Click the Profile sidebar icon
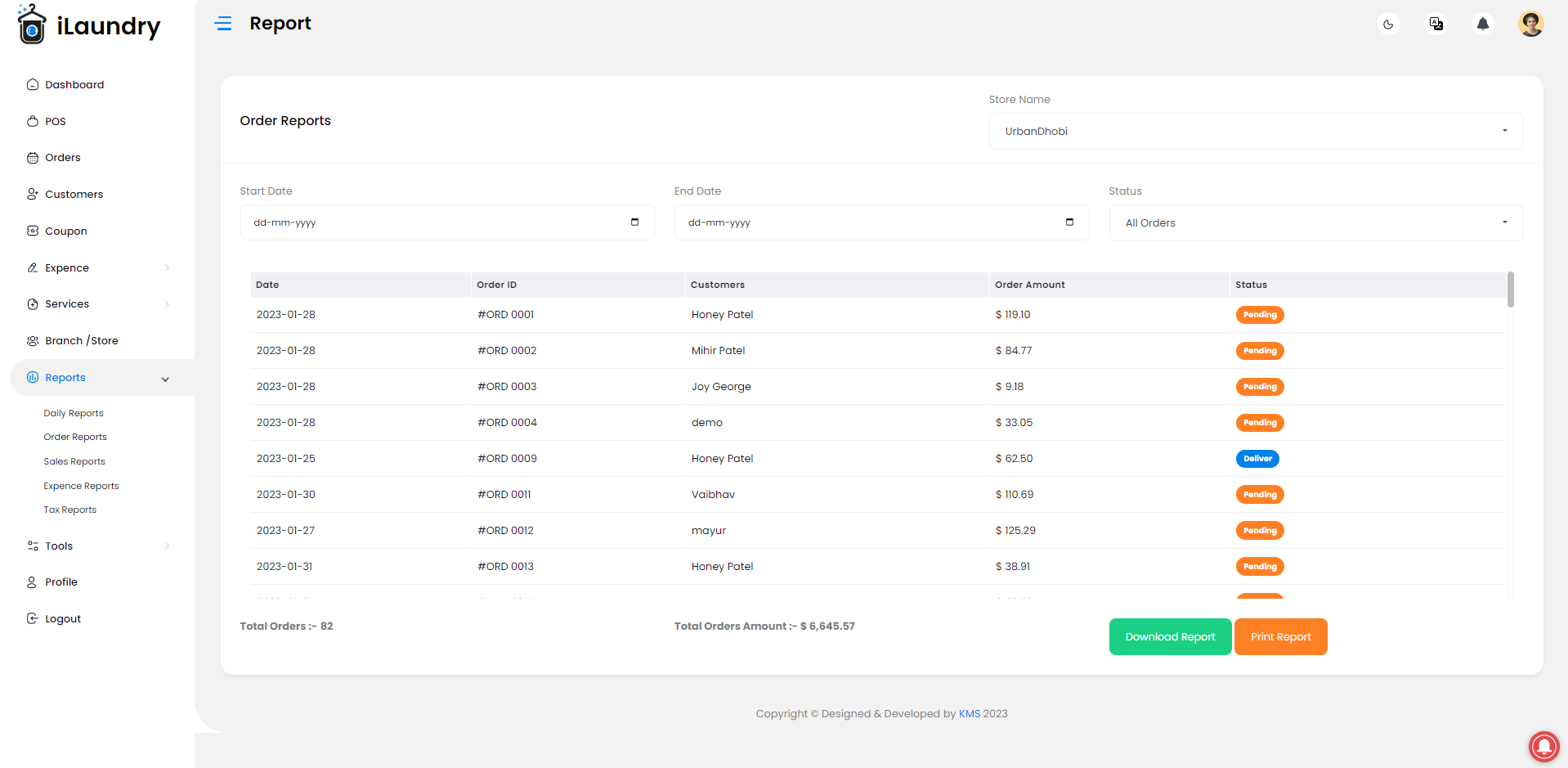This screenshot has height=768, width=1568. (x=32, y=582)
